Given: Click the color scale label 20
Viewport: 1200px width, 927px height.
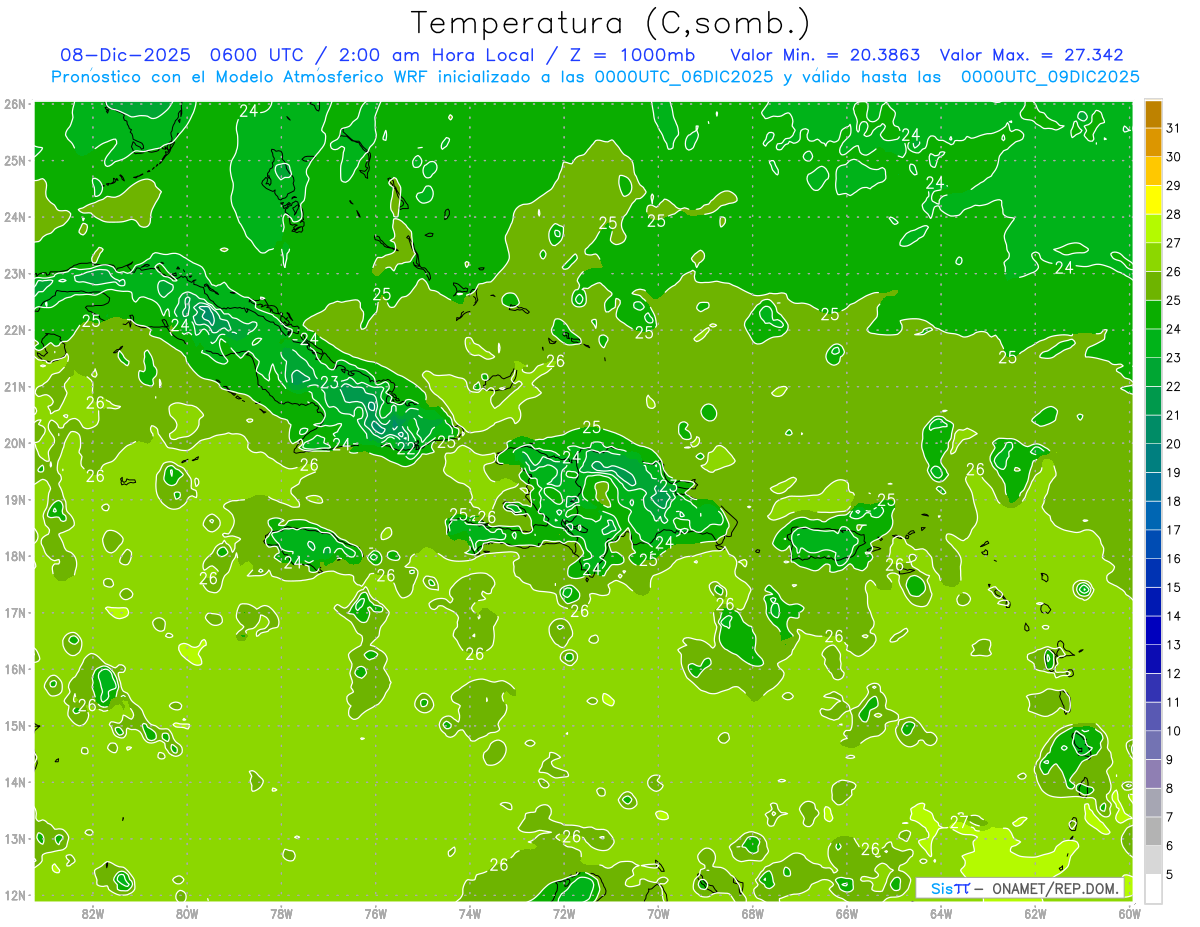Looking at the screenshot, I should [1173, 444].
